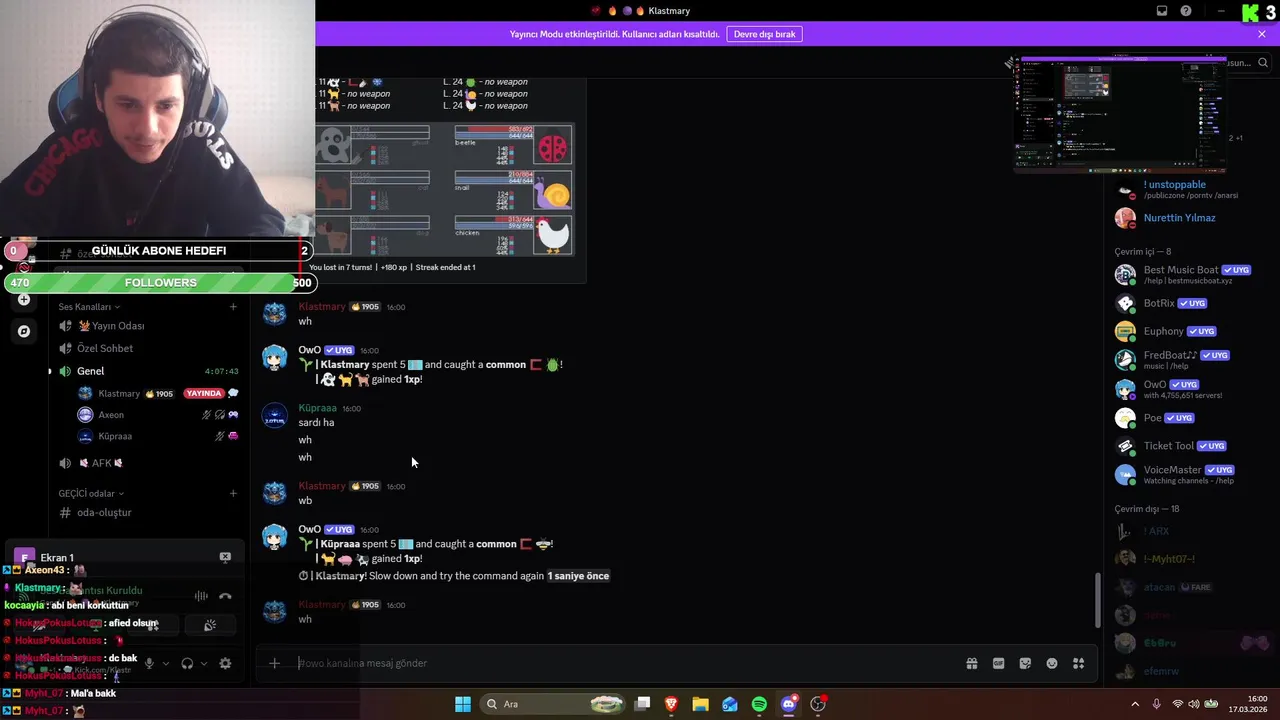Open the emoji picker
This screenshot has height=720, width=1280.
point(1052,663)
